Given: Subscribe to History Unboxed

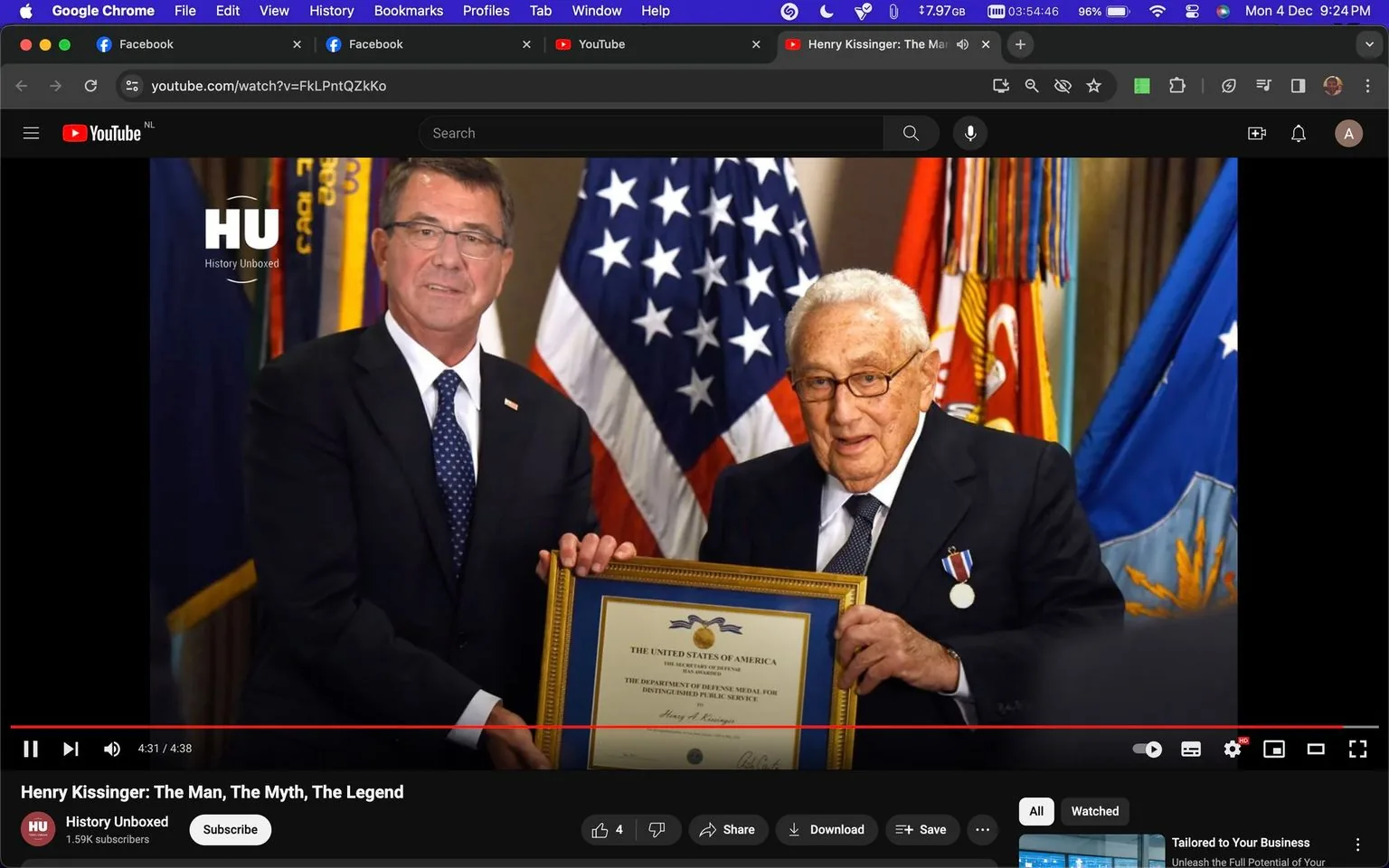Looking at the screenshot, I should [230, 829].
